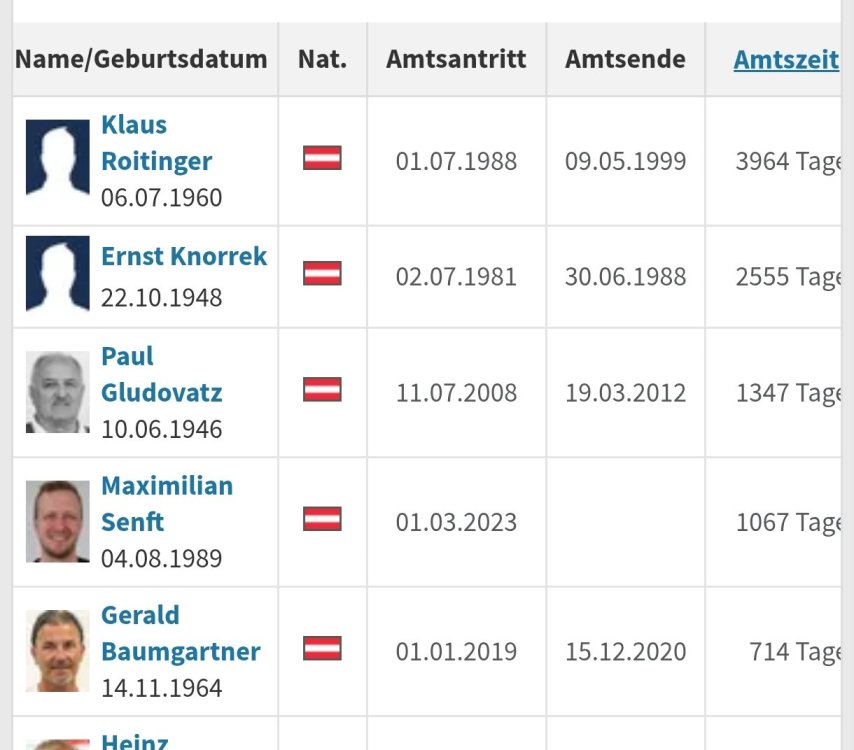
Task: Click Austrian flag in Gerald Baumgartner row
Action: [x=322, y=649]
